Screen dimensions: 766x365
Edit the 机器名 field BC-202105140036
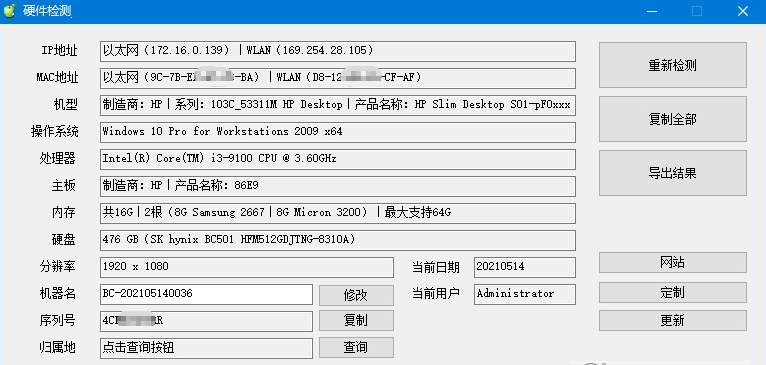point(206,294)
